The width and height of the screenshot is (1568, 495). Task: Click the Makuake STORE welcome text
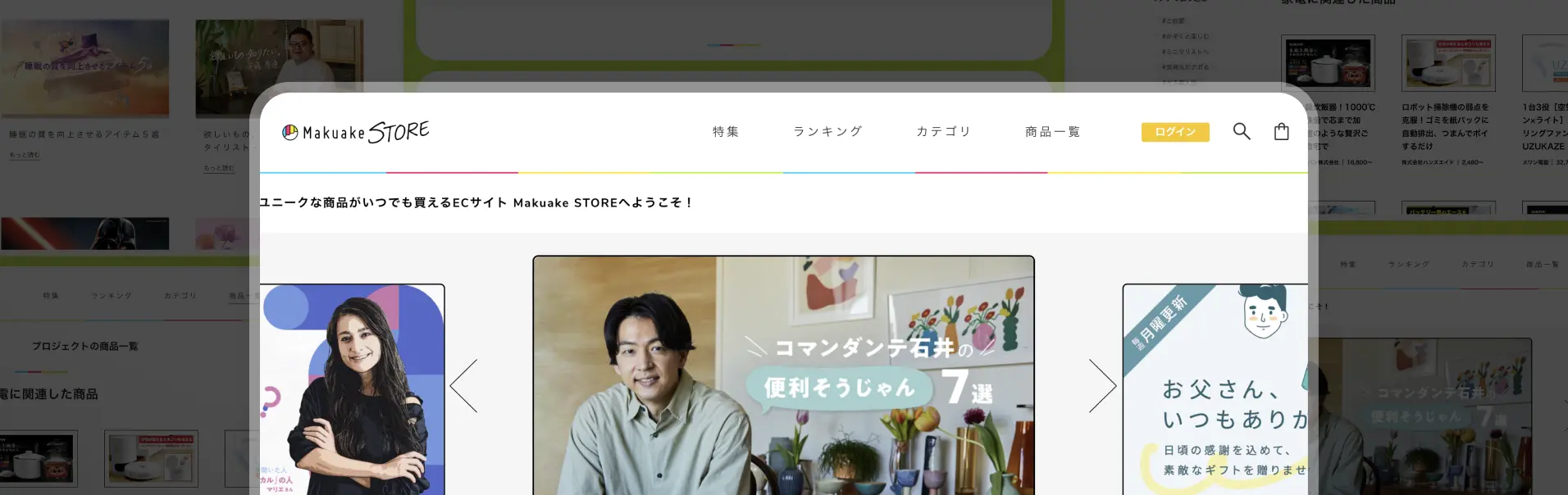pyautogui.click(x=476, y=202)
